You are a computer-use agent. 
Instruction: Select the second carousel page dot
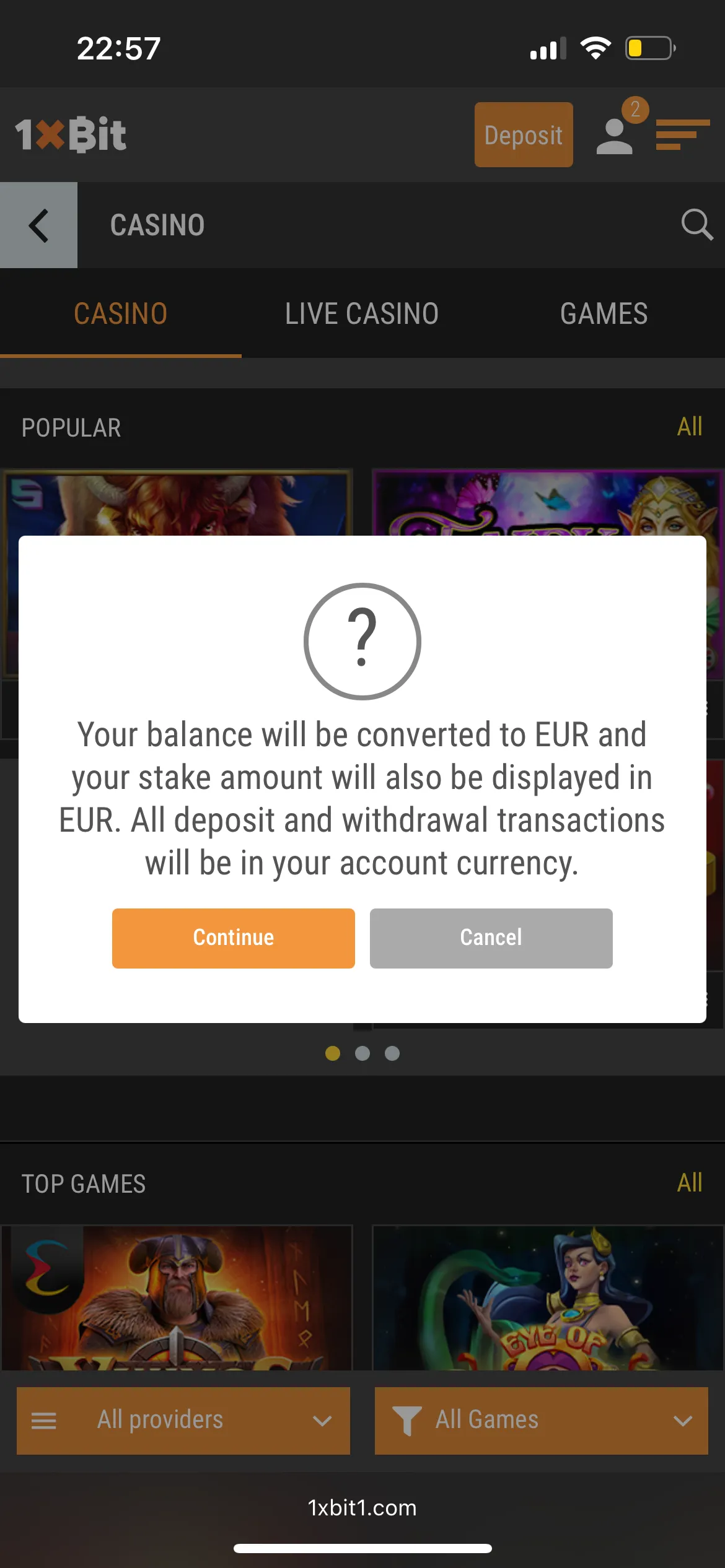362,1053
